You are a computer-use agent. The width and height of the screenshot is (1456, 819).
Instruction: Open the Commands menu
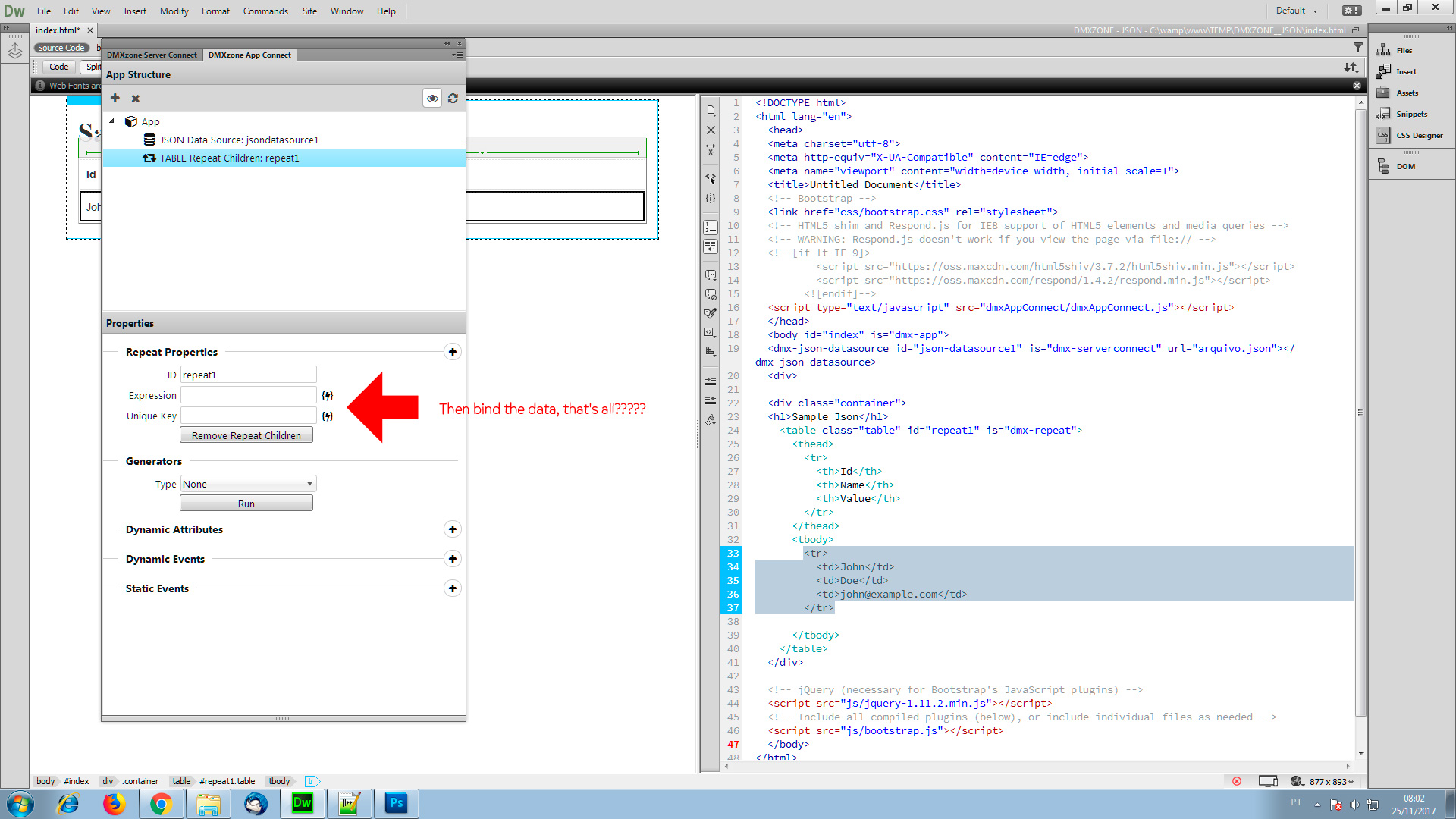265,11
